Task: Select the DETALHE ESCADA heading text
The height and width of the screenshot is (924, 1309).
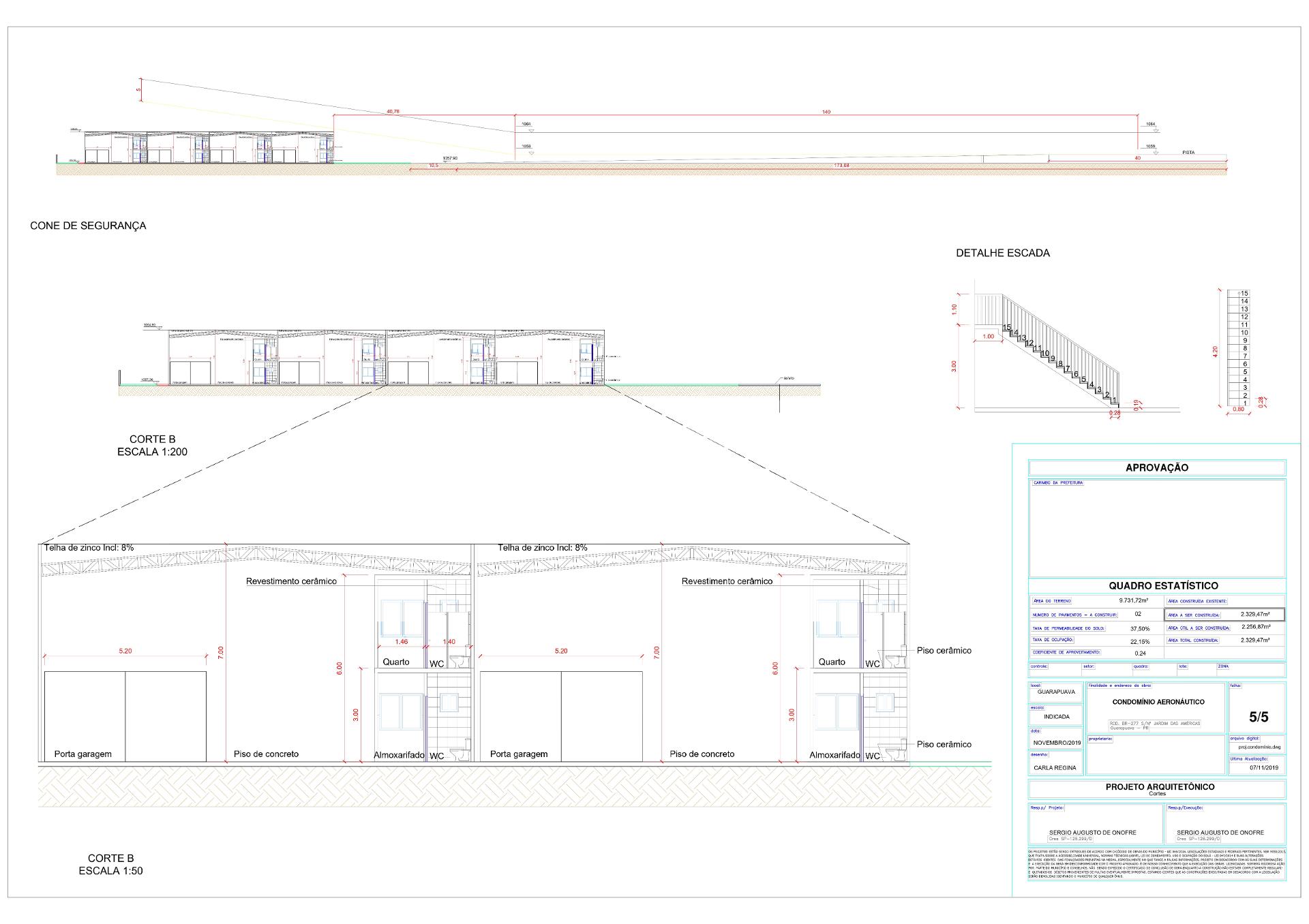Action: click(x=1003, y=253)
